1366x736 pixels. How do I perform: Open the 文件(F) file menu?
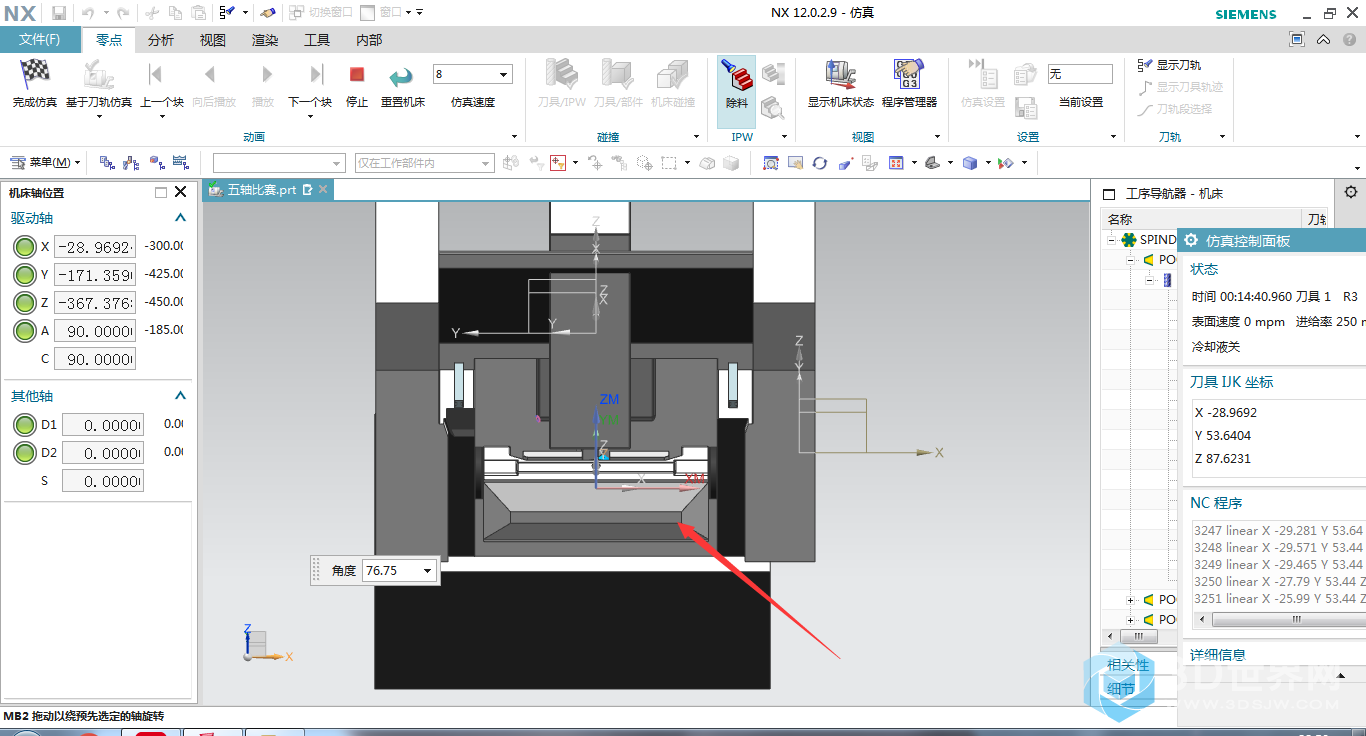tap(39, 40)
